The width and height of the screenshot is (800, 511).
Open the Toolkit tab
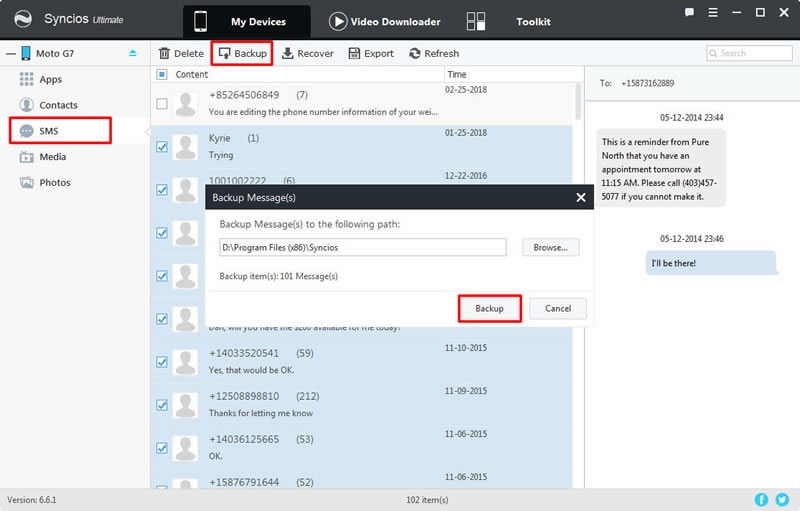533,21
